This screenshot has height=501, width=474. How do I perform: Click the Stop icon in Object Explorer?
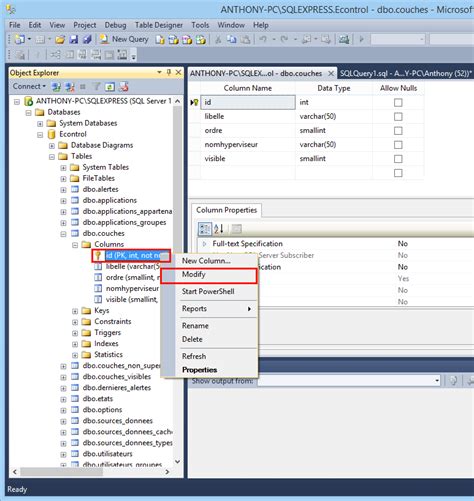(83, 87)
